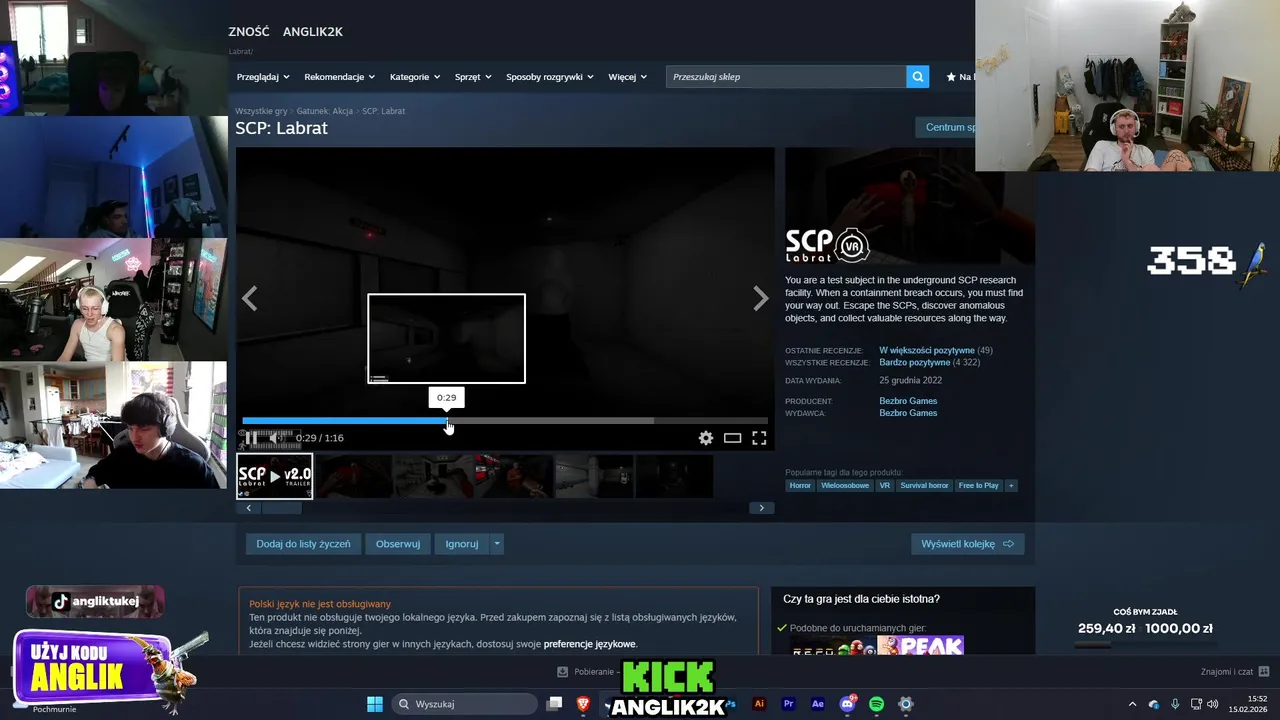Viewport: 1280px width, 720px height.
Task: Click the Wyszukaj taskbar search box
Action: [x=464, y=704]
